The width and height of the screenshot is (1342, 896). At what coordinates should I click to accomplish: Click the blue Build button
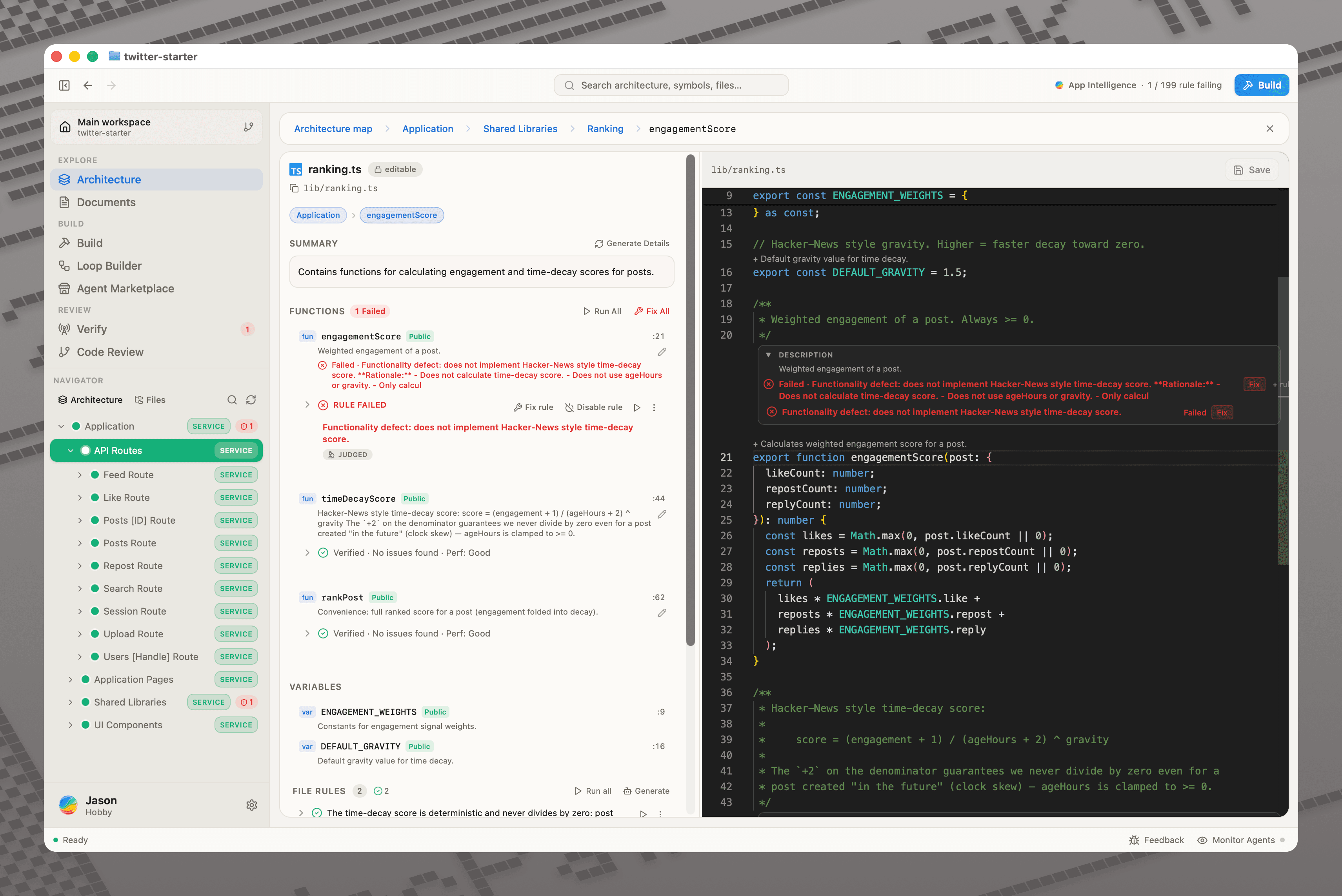coord(1261,85)
